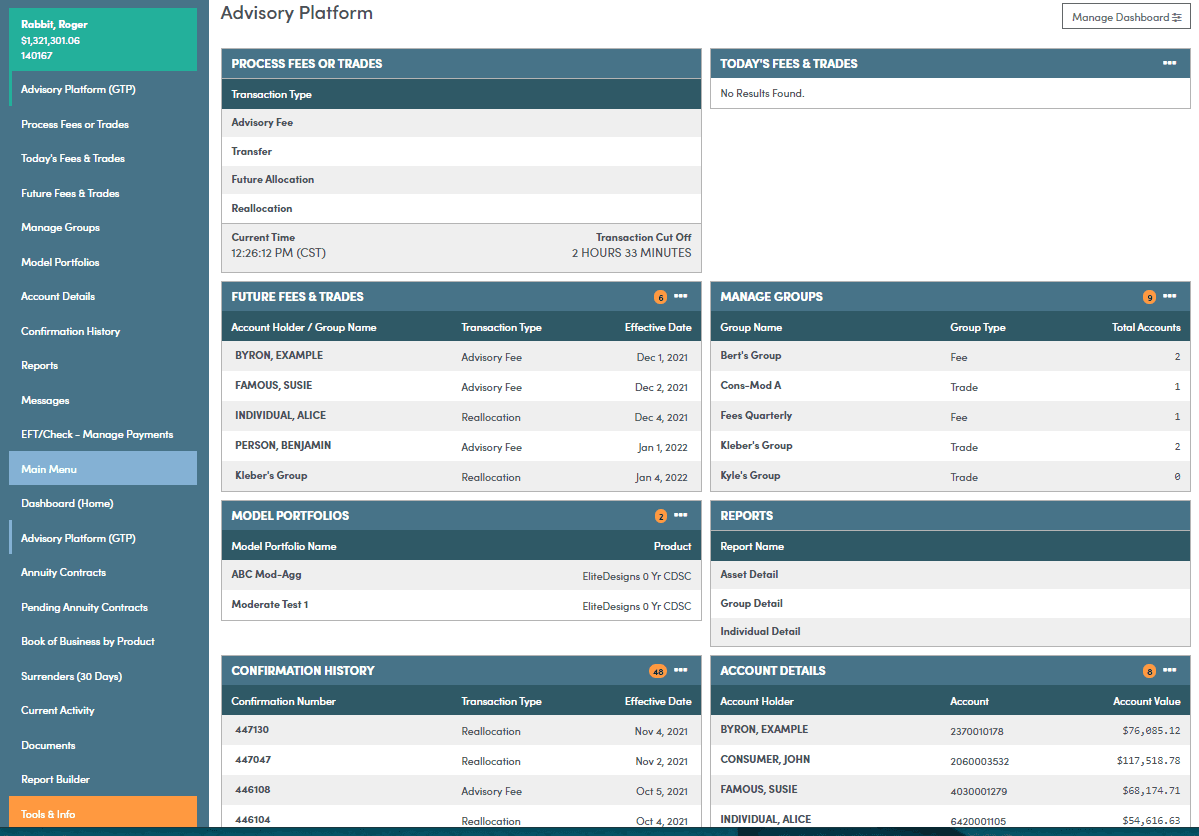Open Account Details panel ellipsis menu
The height and width of the screenshot is (836, 1199).
pos(1169,671)
